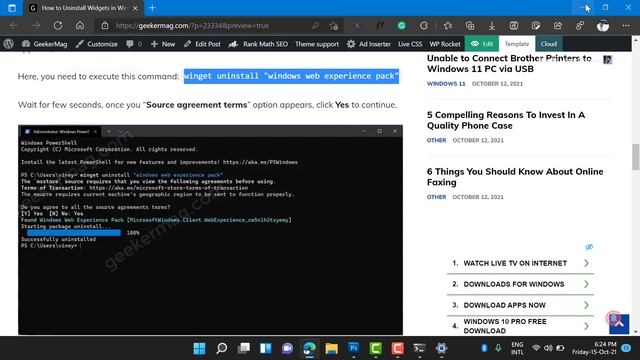Screen dimensions: 640x360
Task: Open File Explorer from the taskbar
Action: [331, 348]
